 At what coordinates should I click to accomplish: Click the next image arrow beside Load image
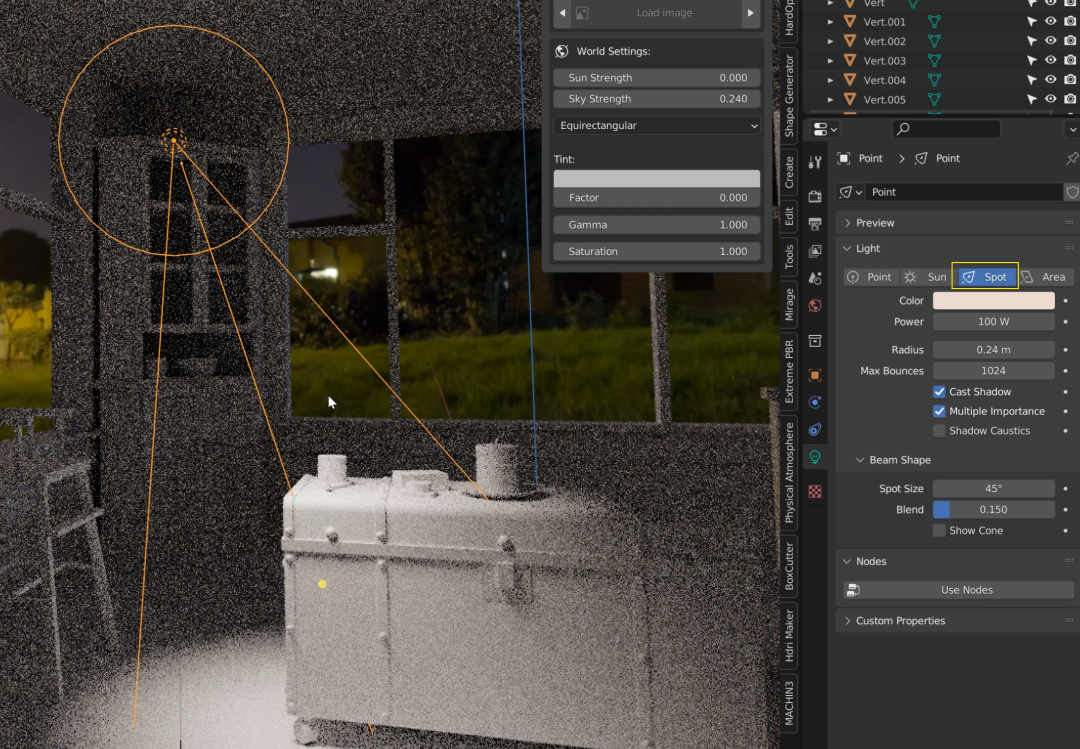pyautogui.click(x=751, y=13)
